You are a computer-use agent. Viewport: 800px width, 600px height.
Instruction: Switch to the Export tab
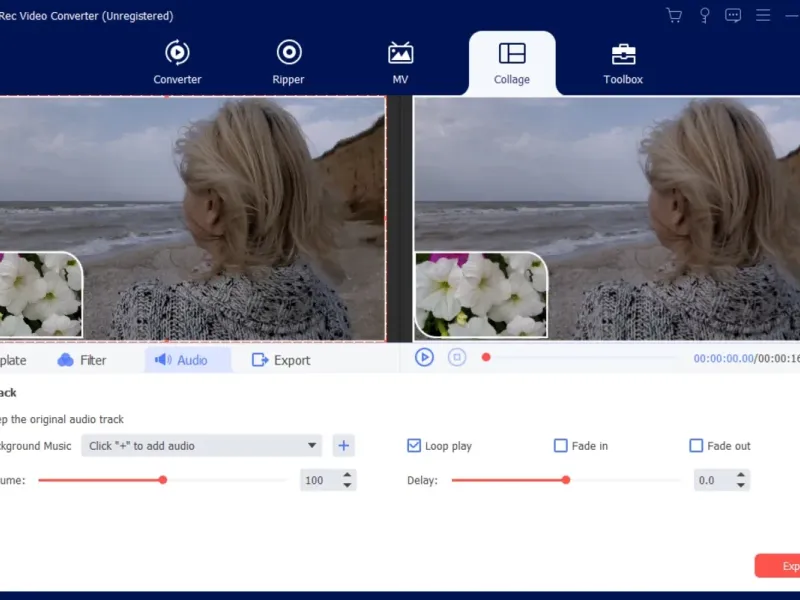[x=281, y=360]
